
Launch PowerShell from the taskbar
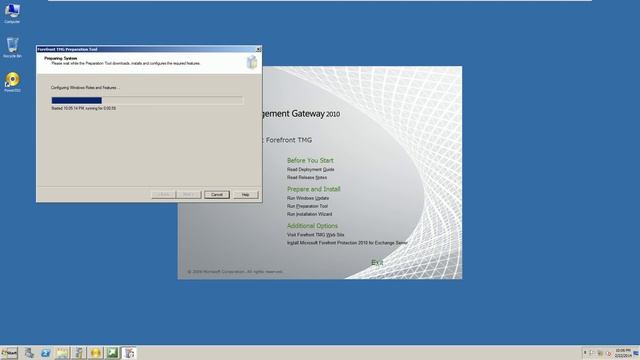(x=45, y=353)
